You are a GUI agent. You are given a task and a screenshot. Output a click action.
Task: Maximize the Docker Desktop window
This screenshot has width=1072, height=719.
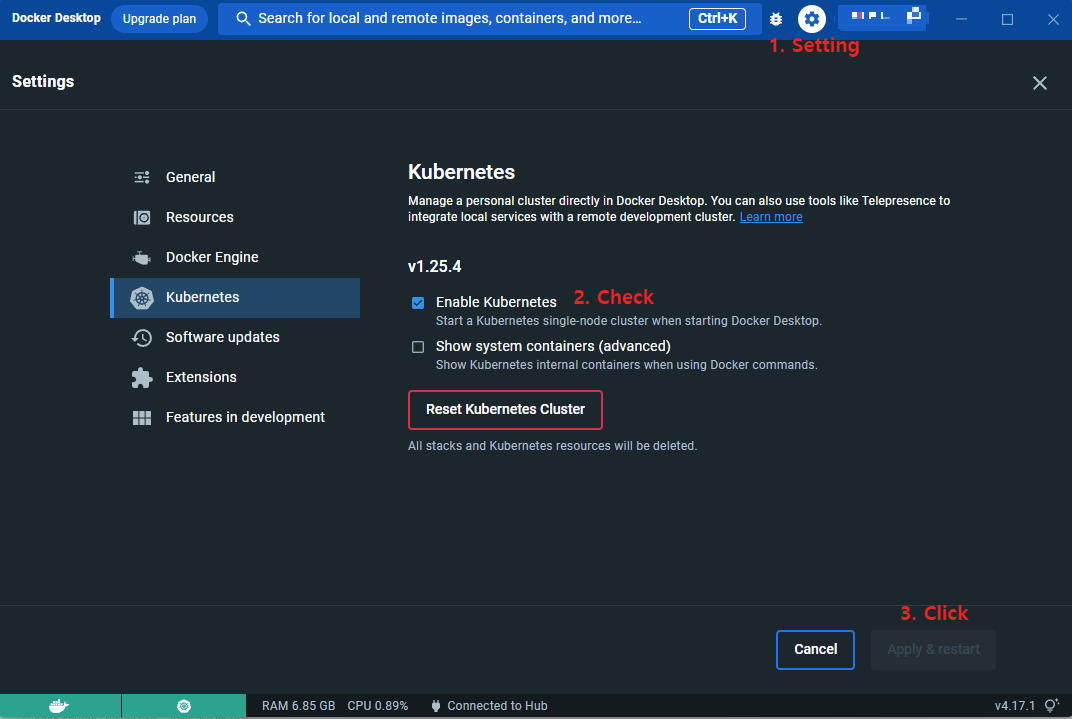(1007, 19)
